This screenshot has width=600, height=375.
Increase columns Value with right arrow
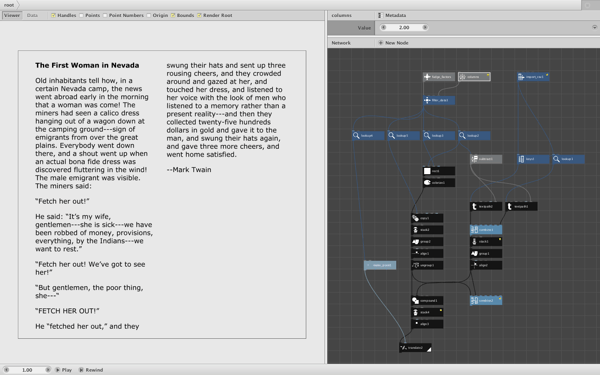pos(425,28)
